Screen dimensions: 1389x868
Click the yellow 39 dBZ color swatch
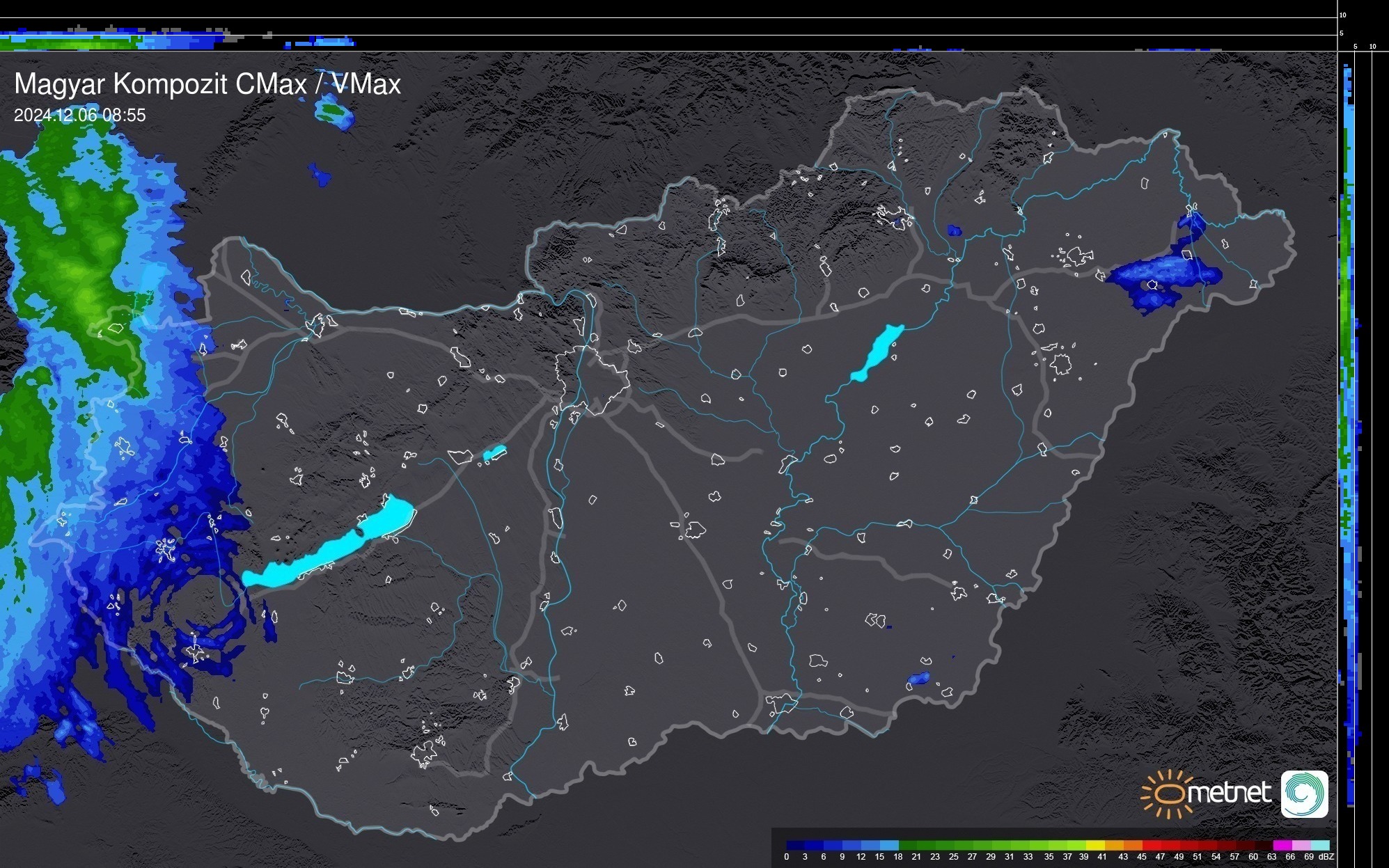[x=1094, y=846]
